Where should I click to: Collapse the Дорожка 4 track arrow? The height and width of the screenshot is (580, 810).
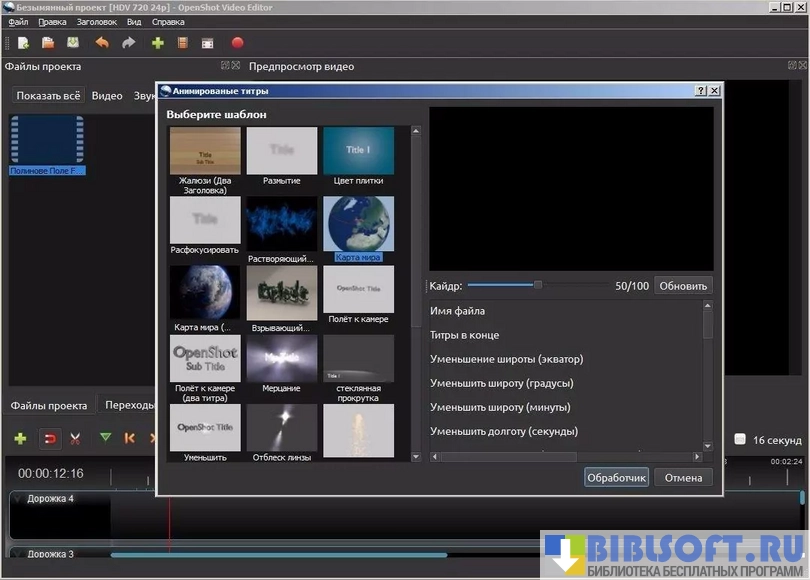tap(16, 498)
